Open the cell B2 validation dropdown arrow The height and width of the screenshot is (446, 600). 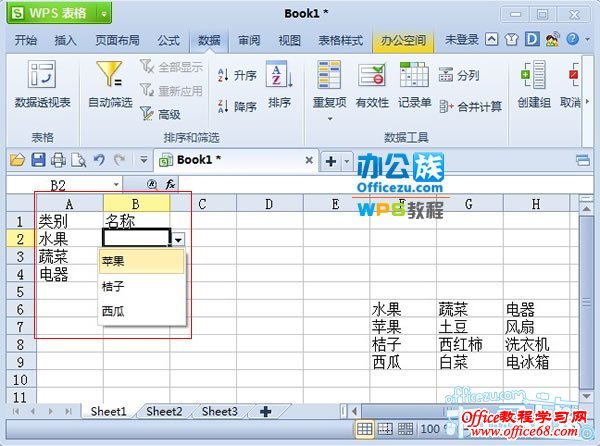[x=178, y=240]
